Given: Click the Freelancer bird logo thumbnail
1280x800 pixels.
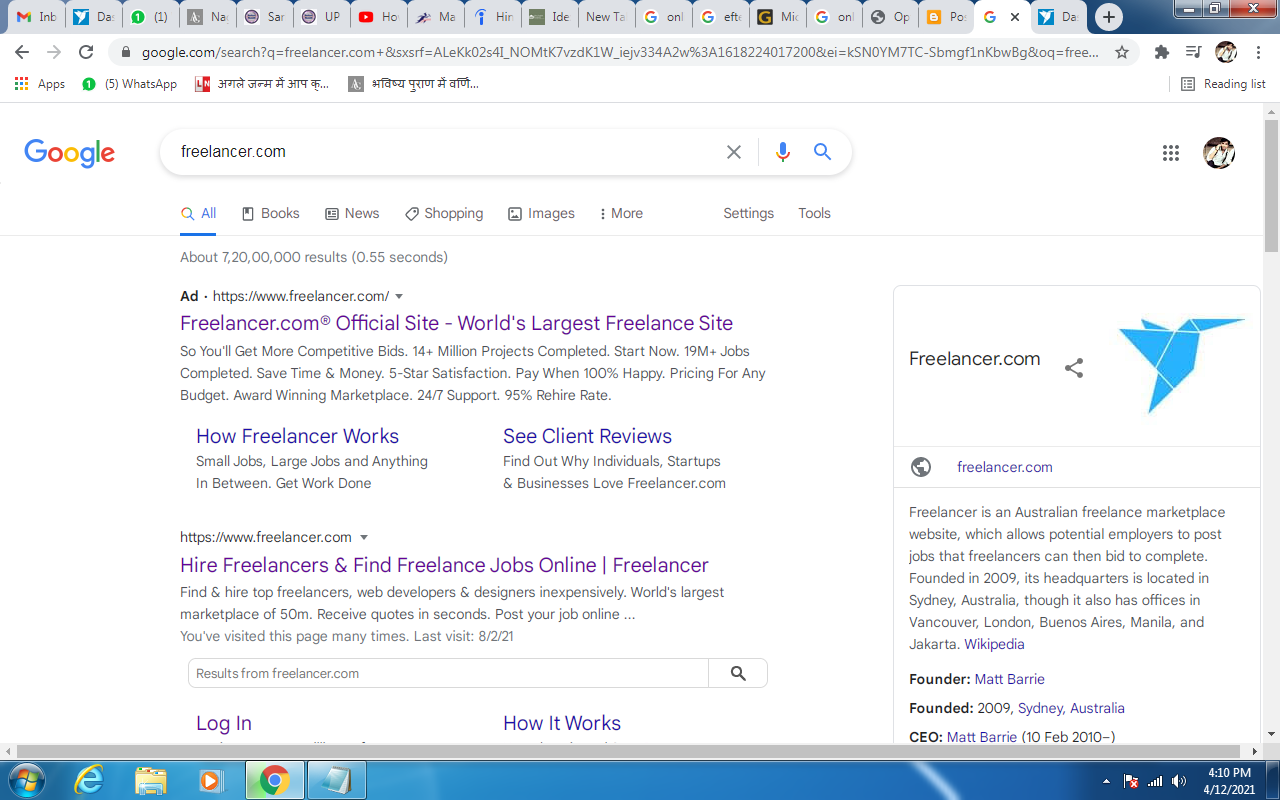Looking at the screenshot, I should pyautogui.click(x=1182, y=365).
